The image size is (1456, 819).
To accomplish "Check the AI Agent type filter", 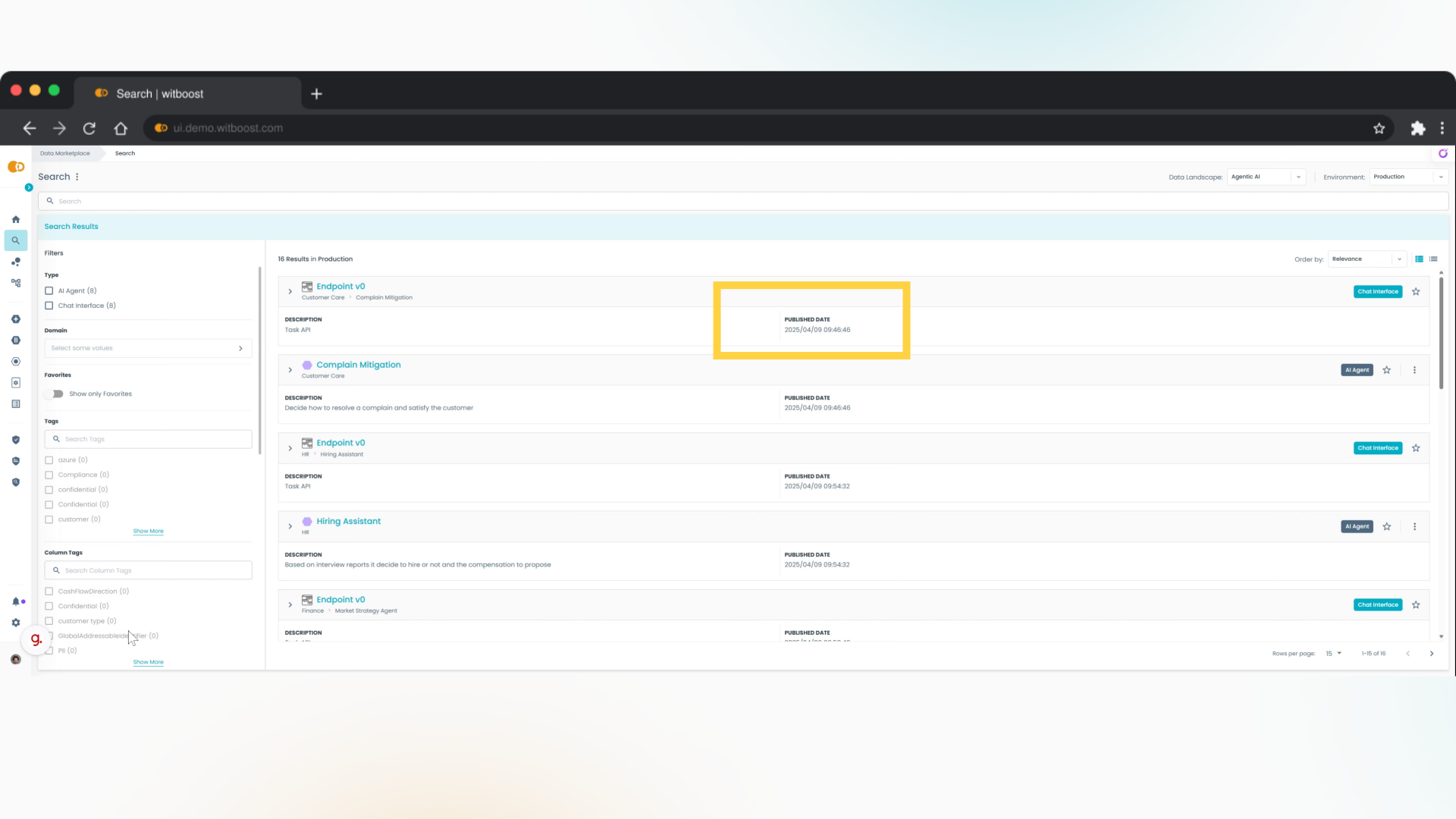I will point(49,291).
